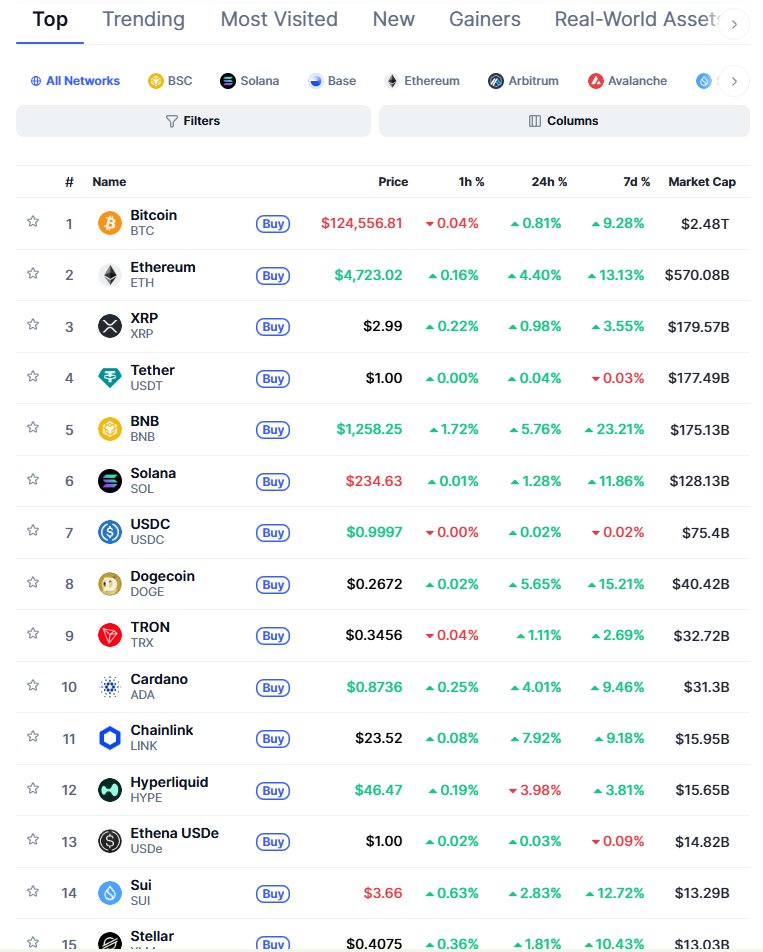Viewport: 763px width, 952px height.
Task: Toggle the Cardano watchlist star
Action: click(x=33, y=685)
